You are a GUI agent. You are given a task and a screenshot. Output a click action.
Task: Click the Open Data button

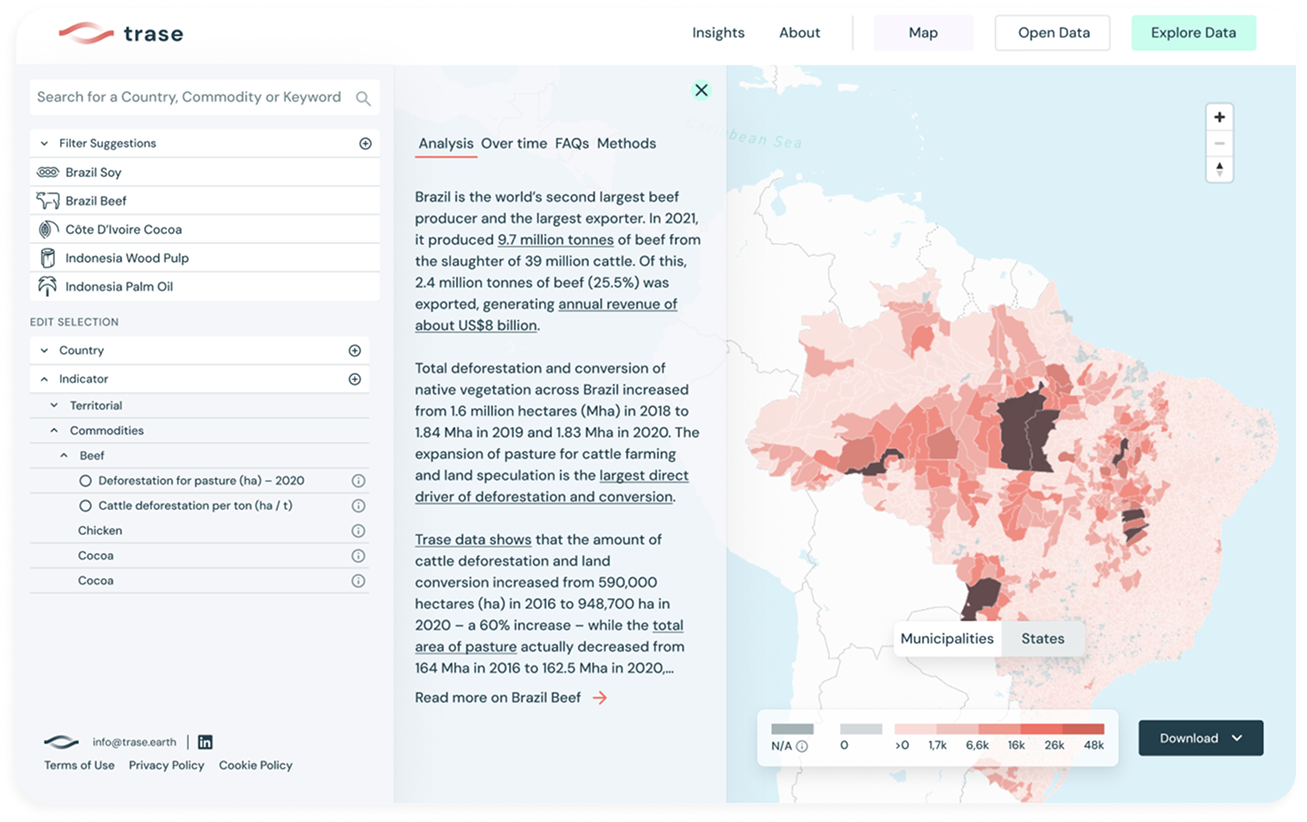tap(1053, 33)
